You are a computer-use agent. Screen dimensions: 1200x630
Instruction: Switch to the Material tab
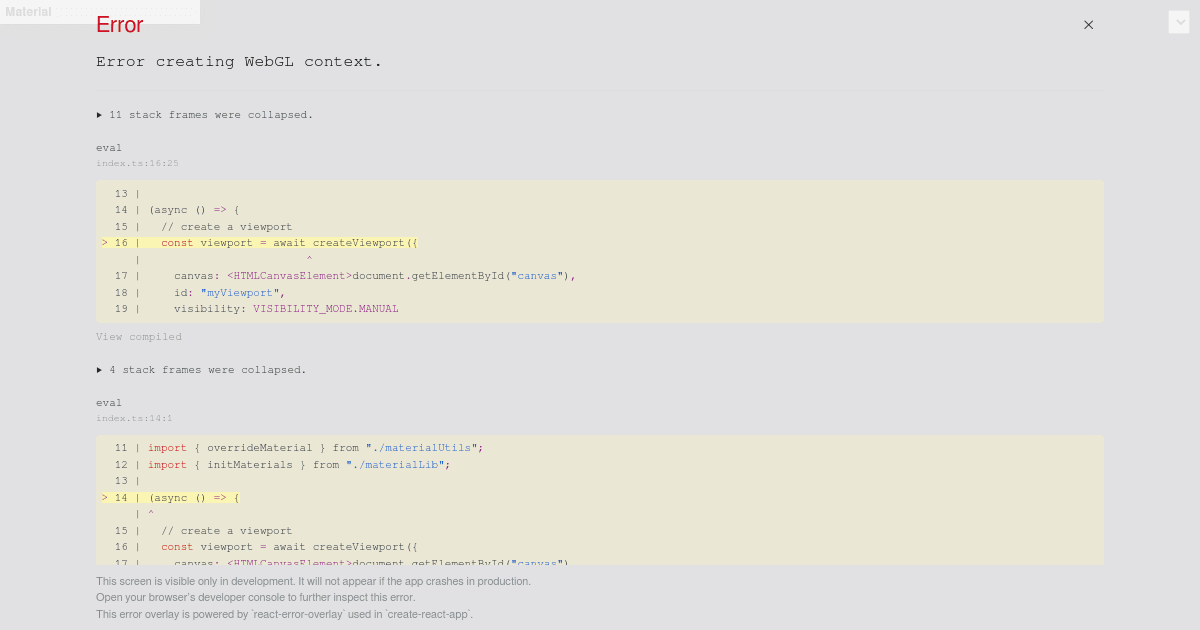pyautogui.click(x=28, y=12)
